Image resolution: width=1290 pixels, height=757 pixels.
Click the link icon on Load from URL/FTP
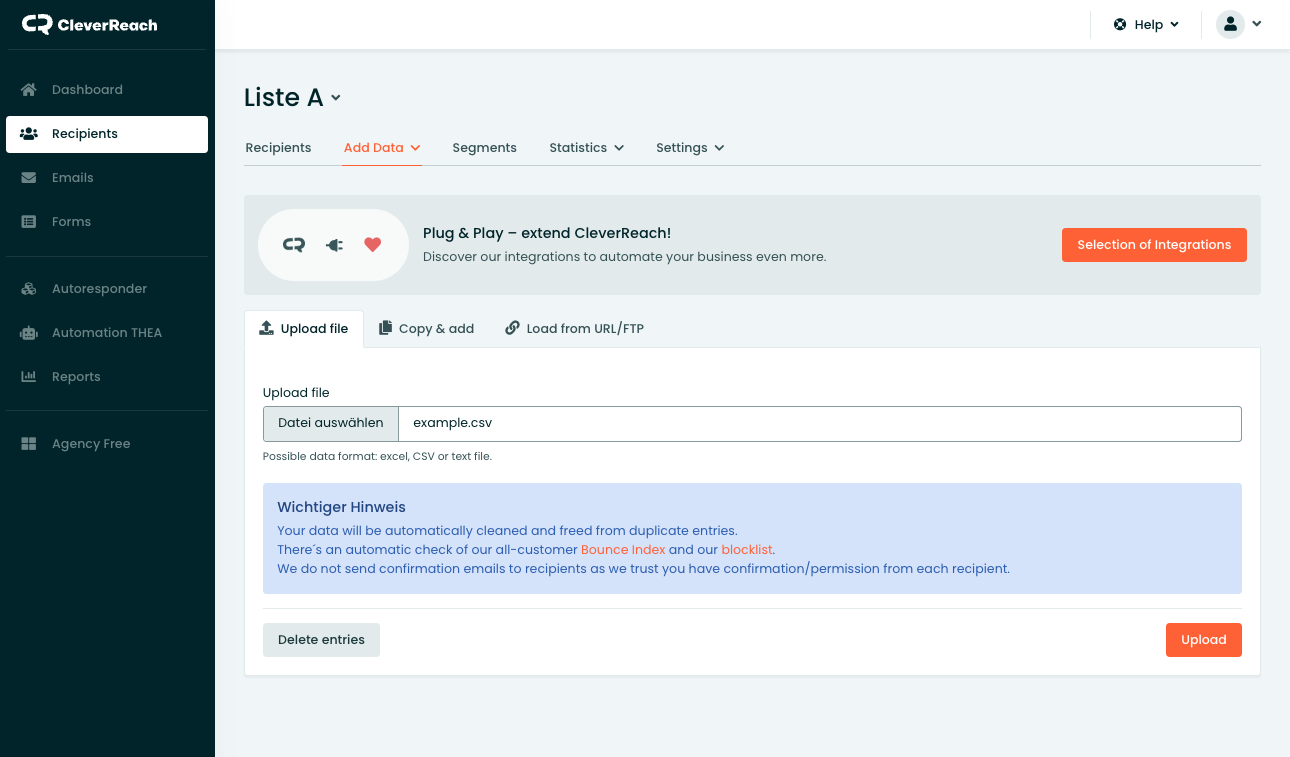pyautogui.click(x=512, y=328)
